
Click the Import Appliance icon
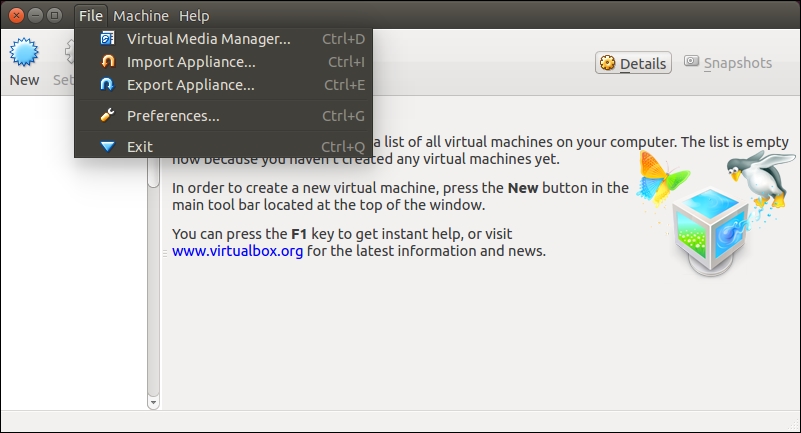pos(108,62)
